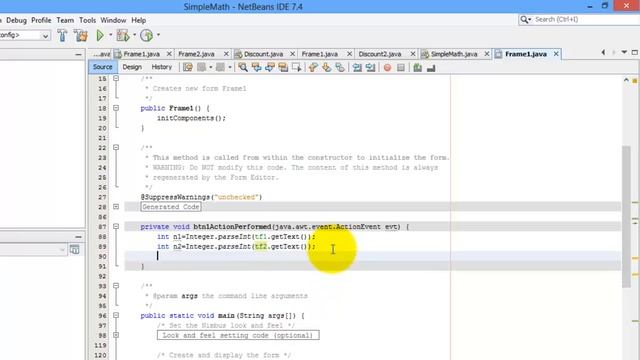Expand look and feel fold at line 98
This screenshot has height=360, width=640.
(116, 335)
